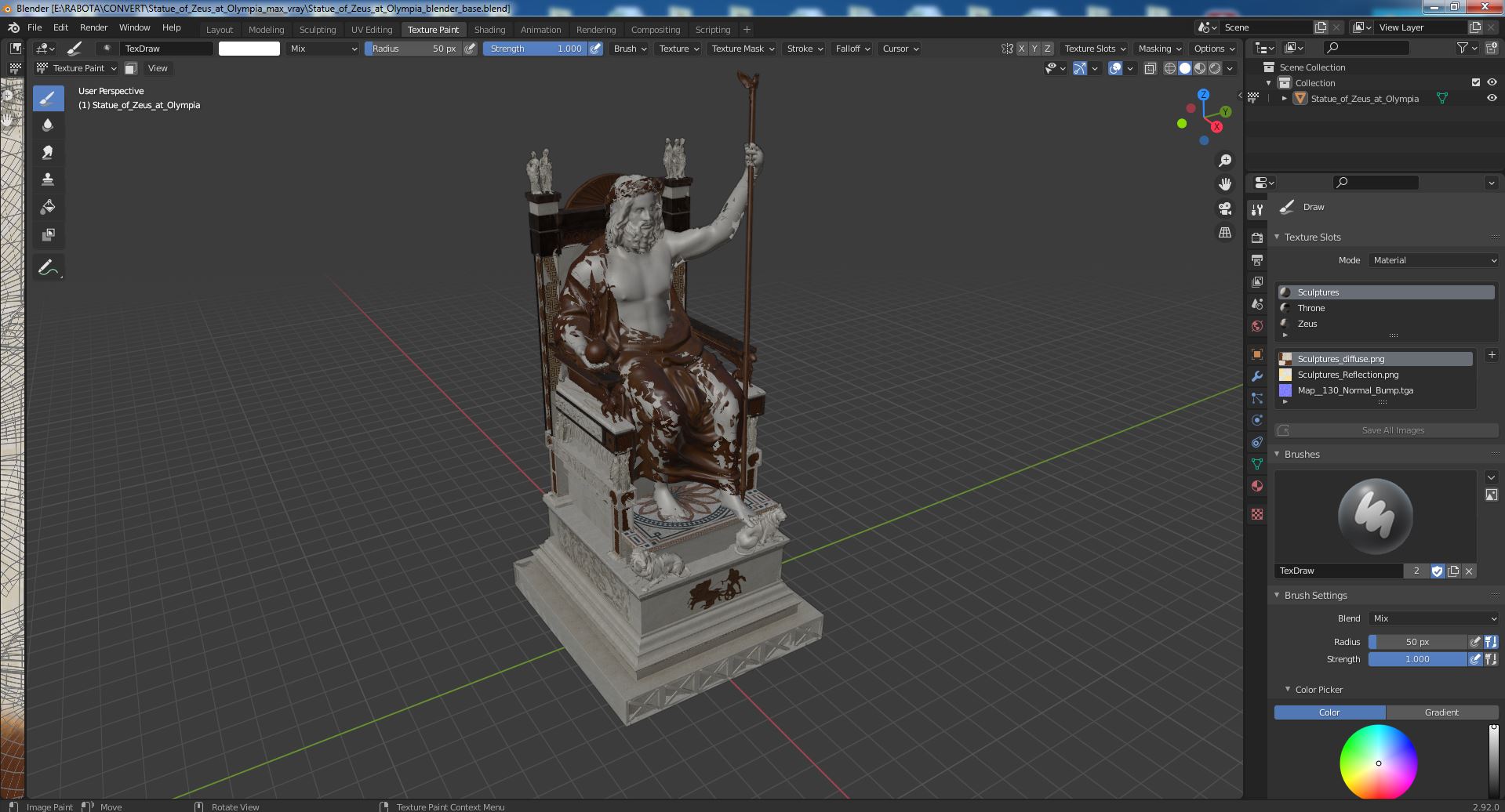
Task: Unlink the TexDraw brush X icon
Action: tap(1469, 571)
